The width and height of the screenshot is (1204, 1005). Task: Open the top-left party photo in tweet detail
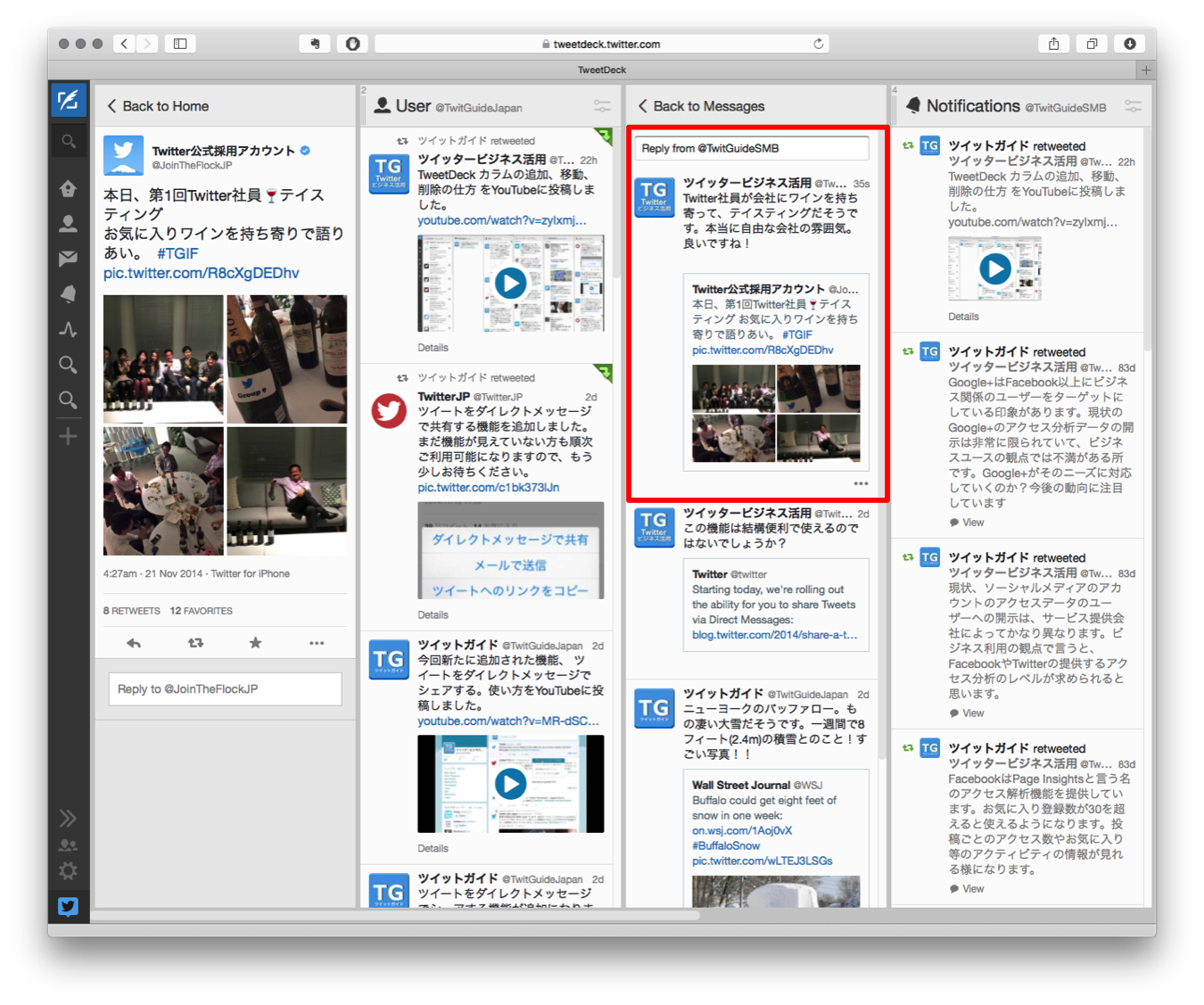[x=163, y=358]
